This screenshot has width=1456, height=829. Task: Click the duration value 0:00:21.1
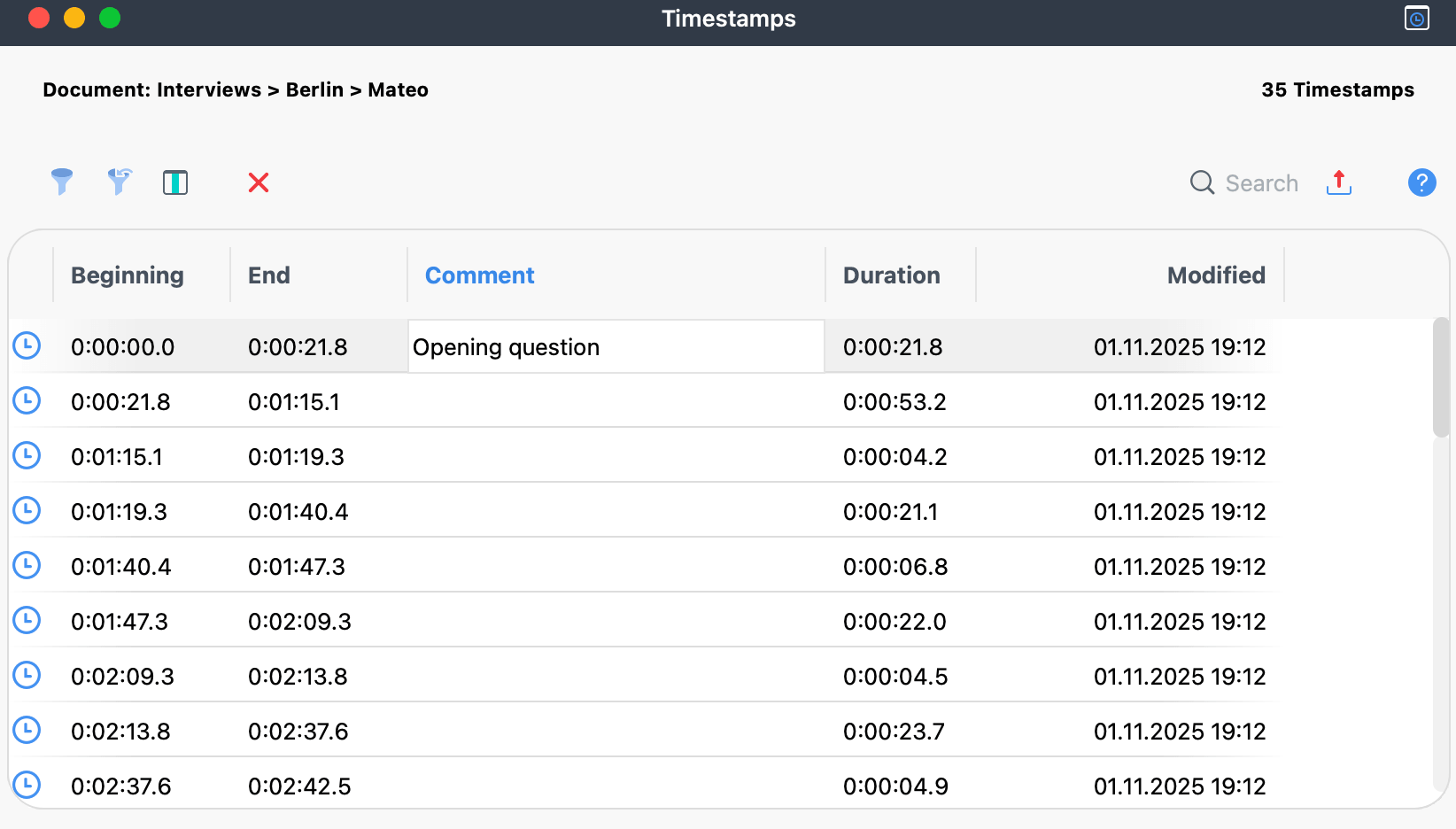point(890,512)
